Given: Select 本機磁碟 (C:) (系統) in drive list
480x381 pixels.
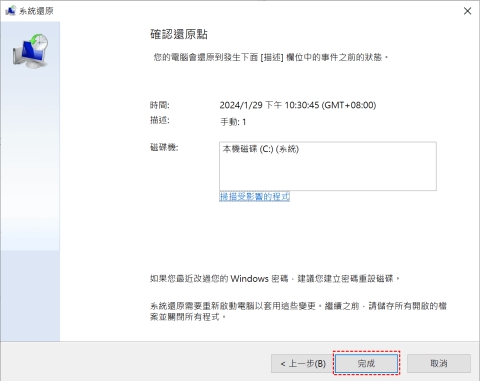Looking at the screenshot, I should coord(261,149).
